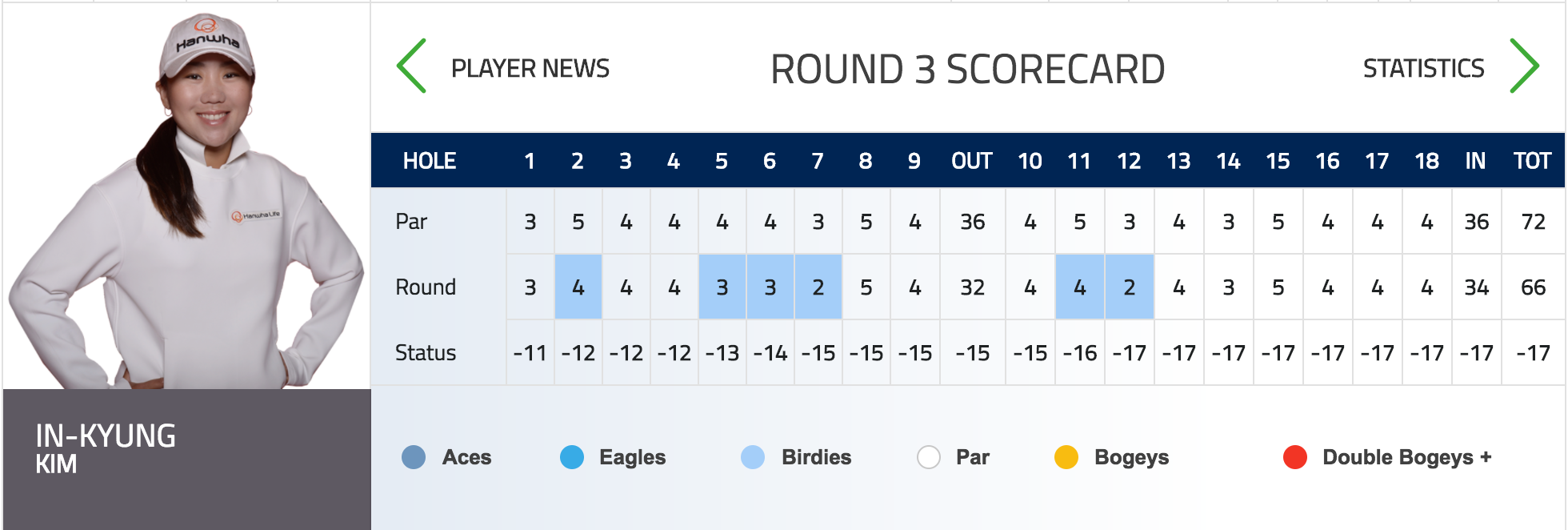Click the Round 3 Scorecard heading

[967, 70]
